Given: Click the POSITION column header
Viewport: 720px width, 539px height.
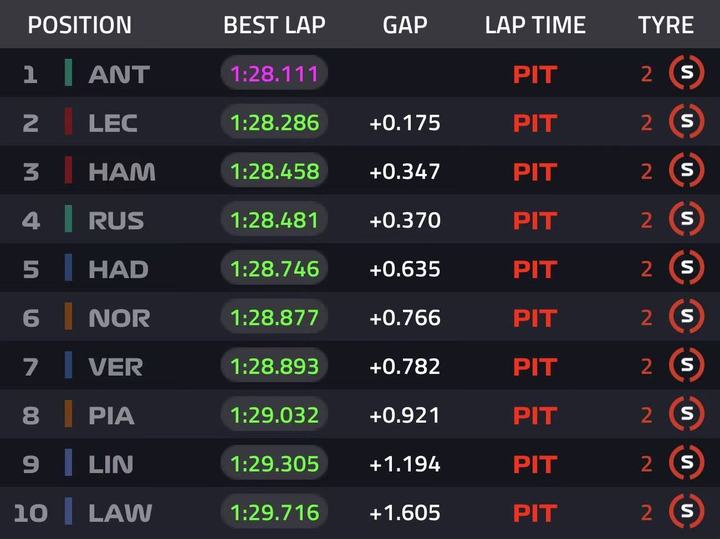Looking at the screenshot, I should pyautogui.click(x=79, y=25).
